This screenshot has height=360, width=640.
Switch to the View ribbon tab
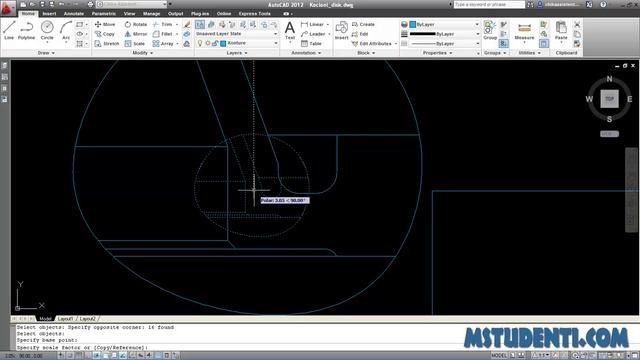tap(129, 13)
